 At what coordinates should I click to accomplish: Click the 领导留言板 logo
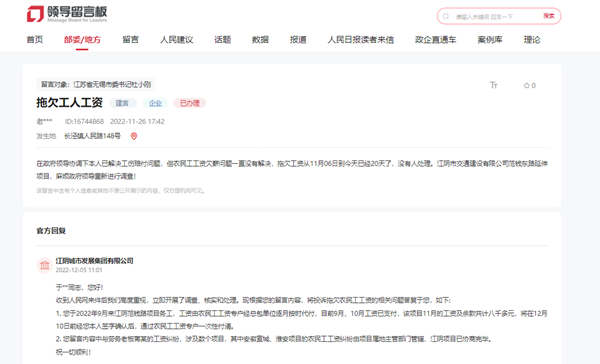(67, 14)
